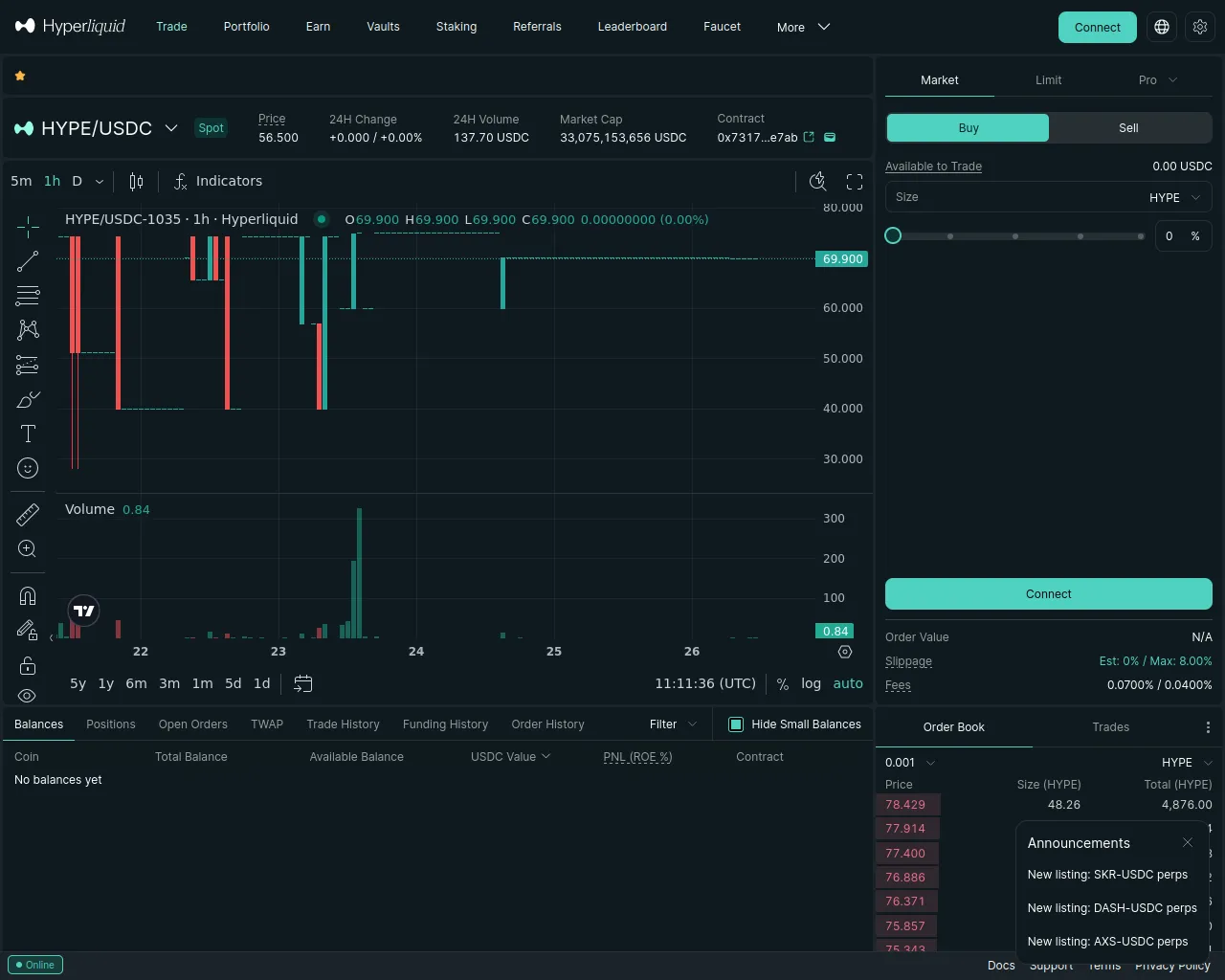
Task: Click the fullscreen chart icon
Action: (855, 182)
